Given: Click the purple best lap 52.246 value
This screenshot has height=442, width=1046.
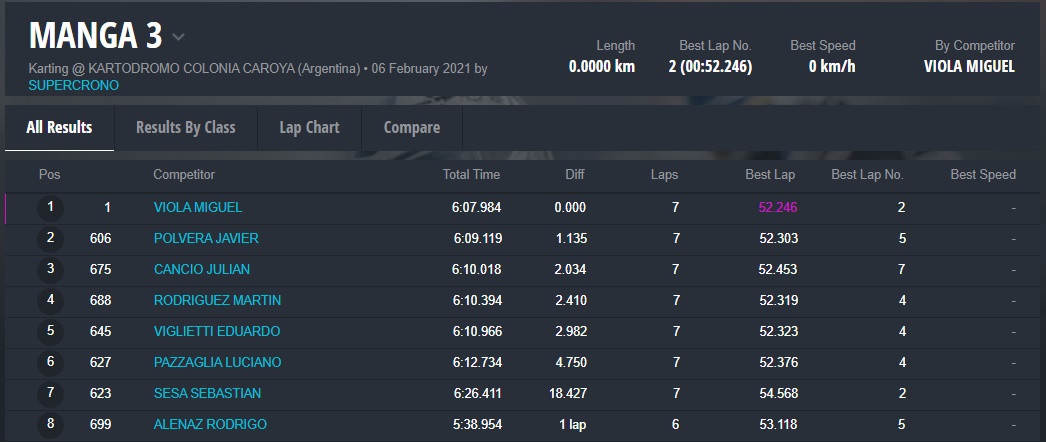Looking at the screenshot, I should pos(777,208).
